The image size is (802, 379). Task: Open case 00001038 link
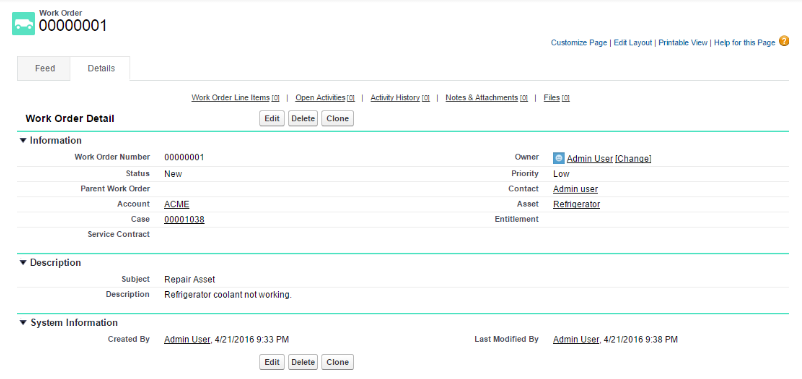(x=184, y=219)
